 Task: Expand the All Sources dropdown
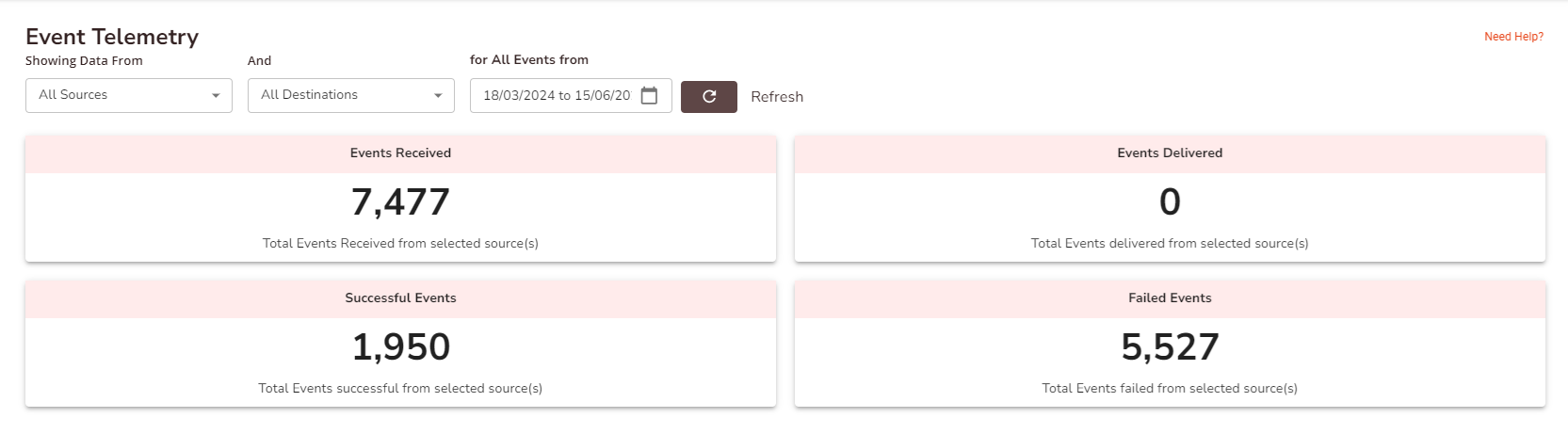(129, 96)
